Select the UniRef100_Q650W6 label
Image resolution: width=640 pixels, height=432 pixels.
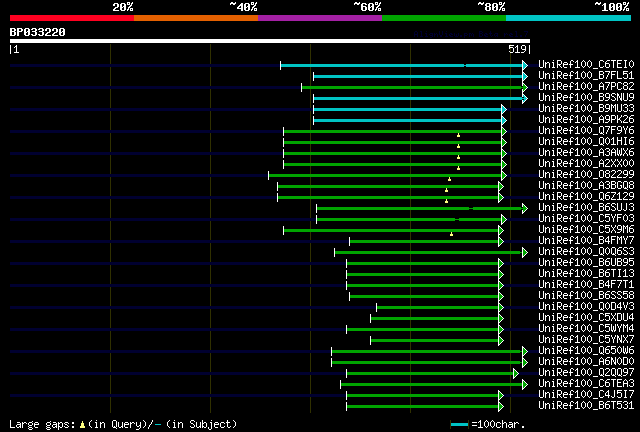(x=586, y=351)
